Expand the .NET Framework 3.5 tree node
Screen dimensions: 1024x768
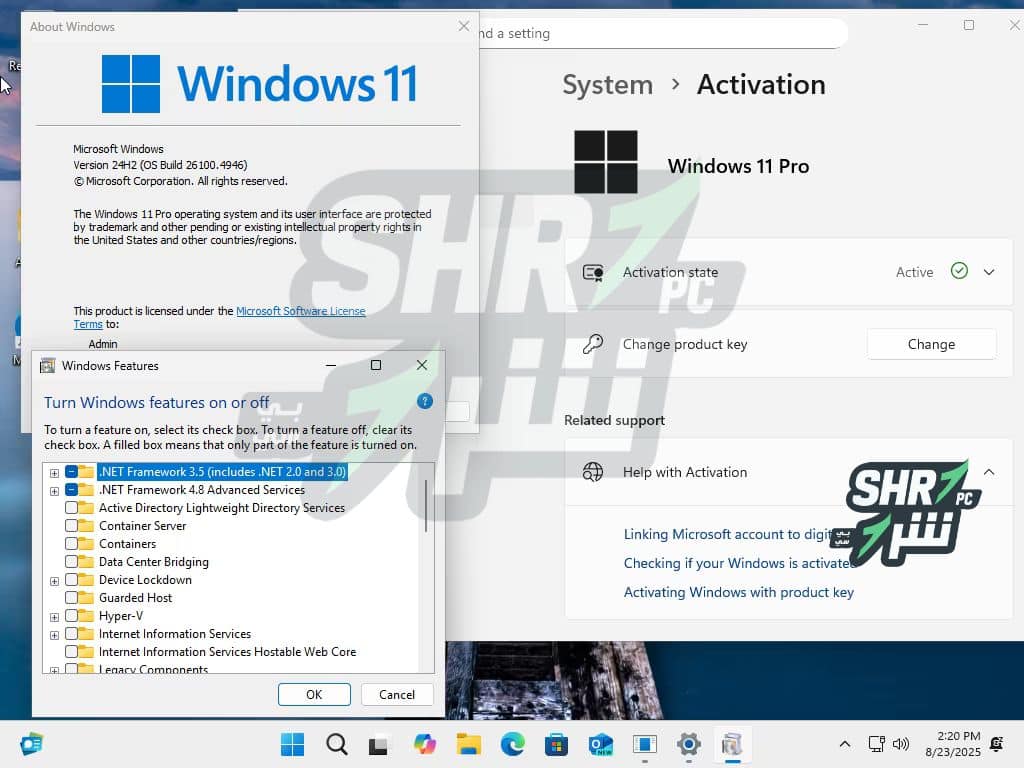[x=54, y=473]
